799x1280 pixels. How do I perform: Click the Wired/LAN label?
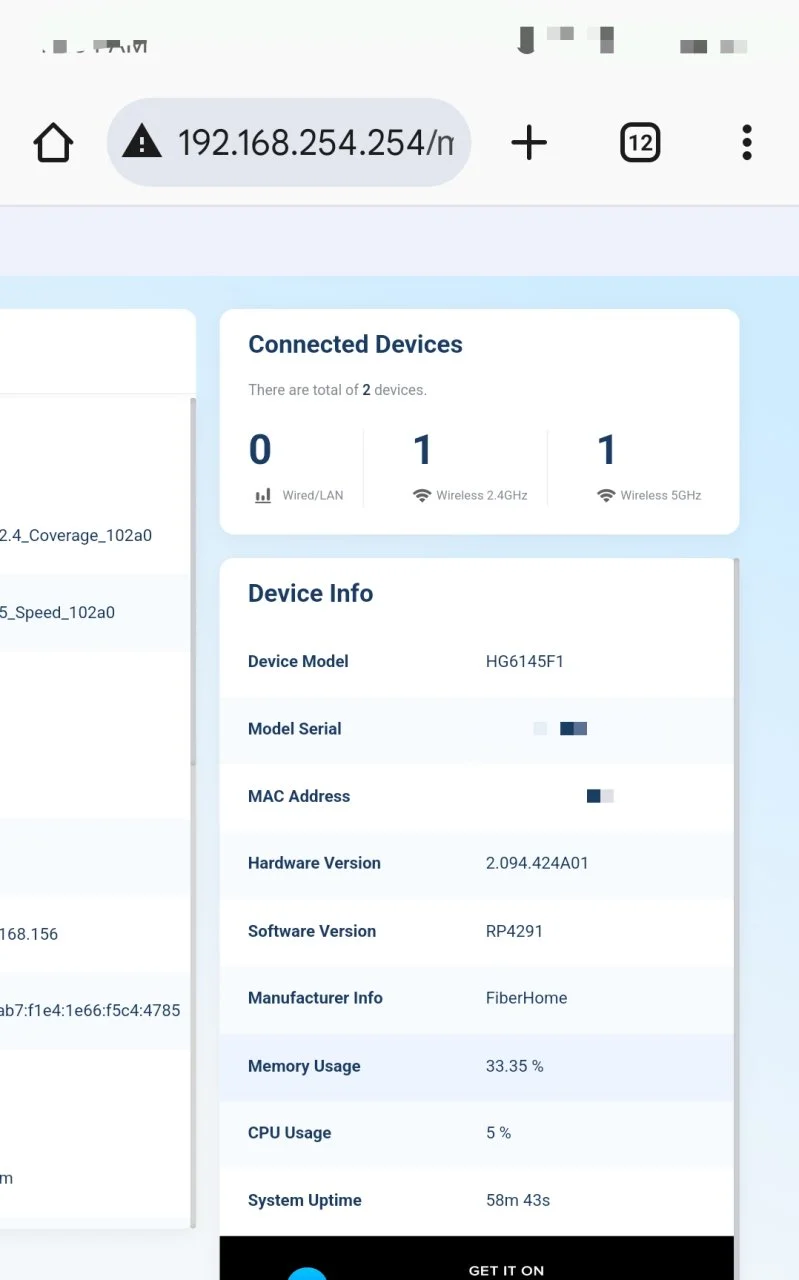(x=313, y=495)
